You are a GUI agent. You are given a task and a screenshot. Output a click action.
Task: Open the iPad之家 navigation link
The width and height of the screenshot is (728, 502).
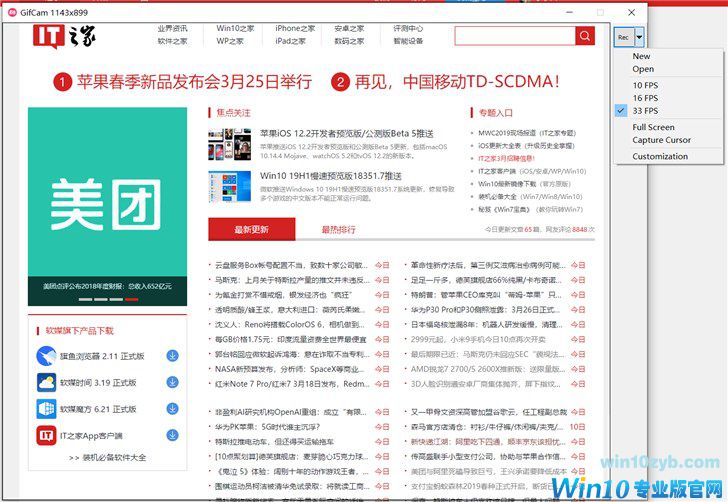[x=290, y=41]
